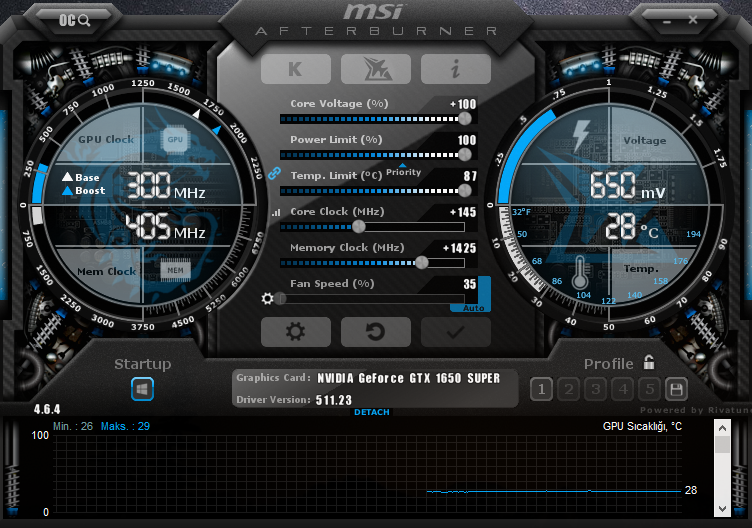Show the information i button
Image resolution: width=752 pixels, height=528 pixels.
tap(456, 69)
